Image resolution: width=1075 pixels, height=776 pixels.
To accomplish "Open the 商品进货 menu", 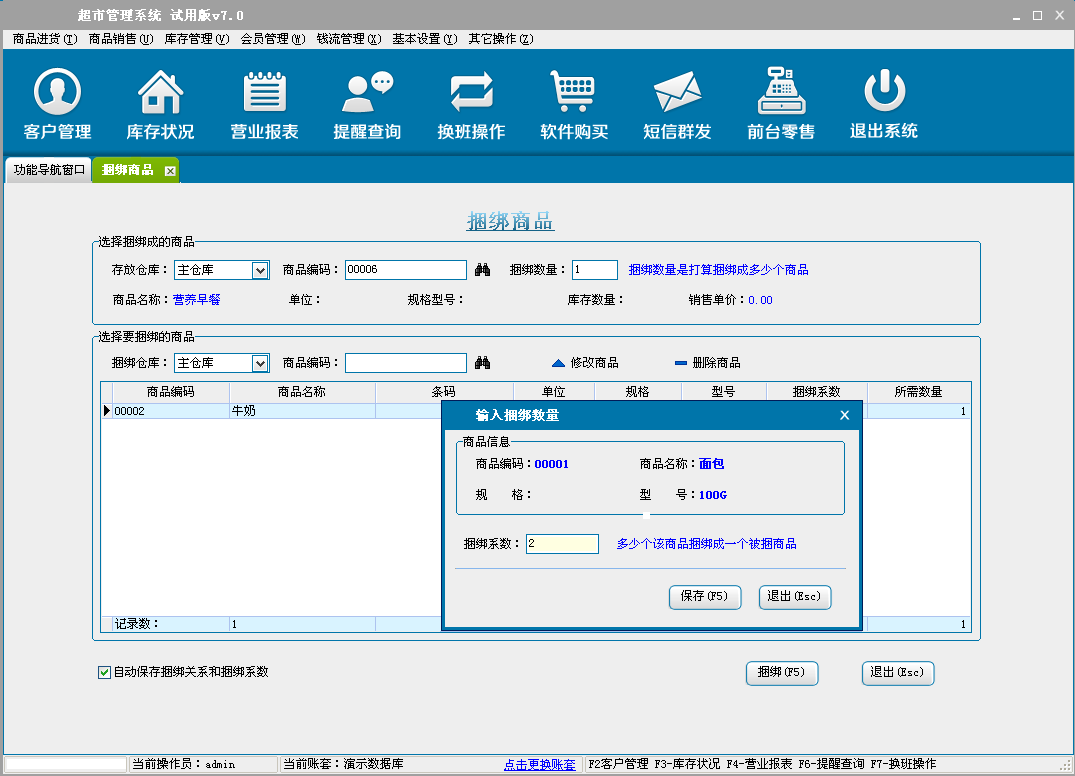I will [x=44, y=39].
